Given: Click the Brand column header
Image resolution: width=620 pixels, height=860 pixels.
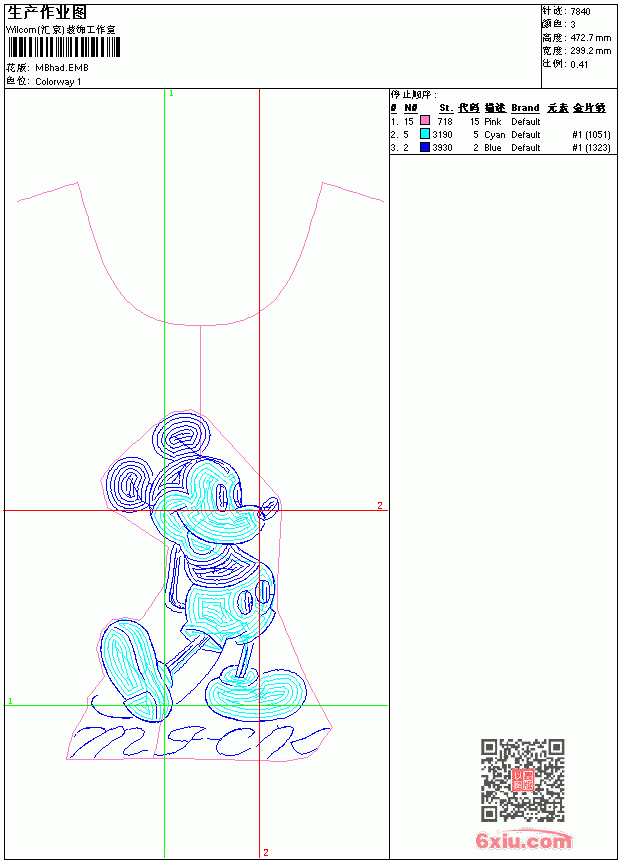Looking at the screenshot, I should click(525, 108).
